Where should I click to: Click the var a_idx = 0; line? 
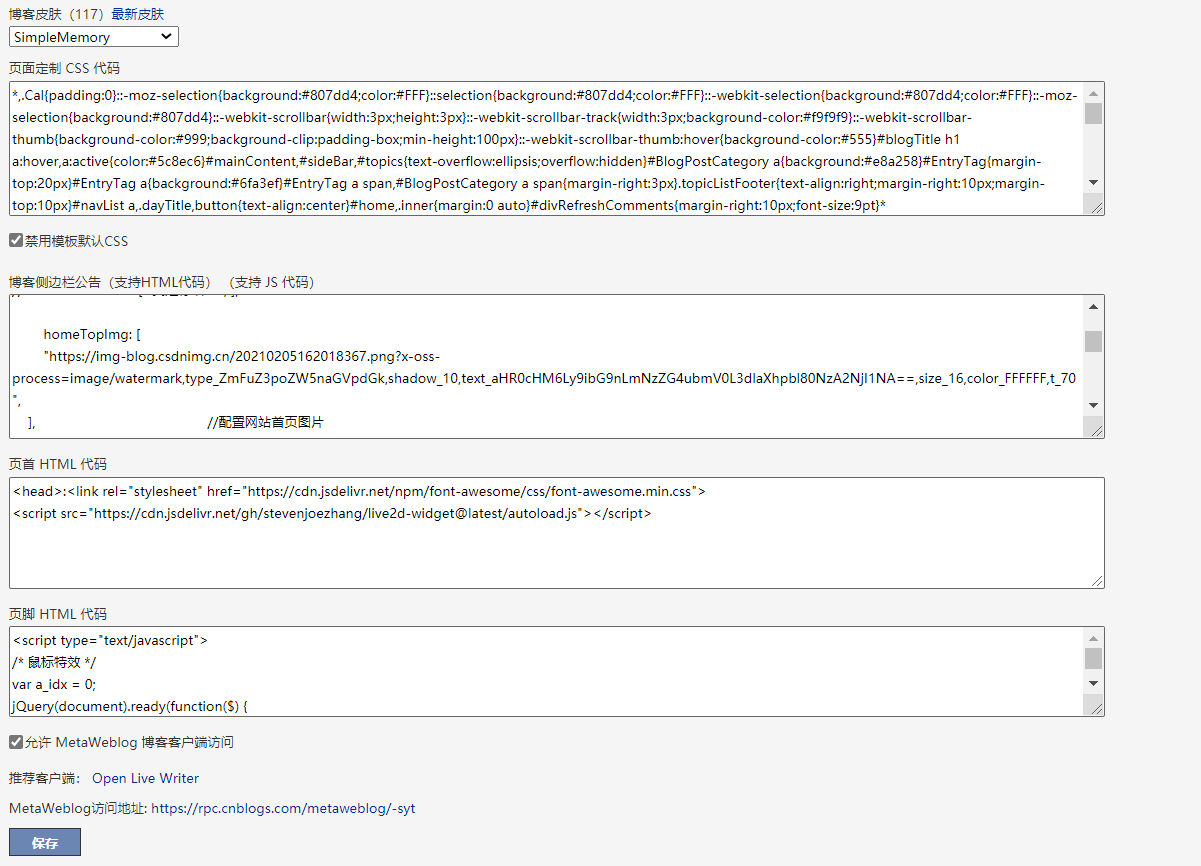pyautogui.click(x=54, y=684)
